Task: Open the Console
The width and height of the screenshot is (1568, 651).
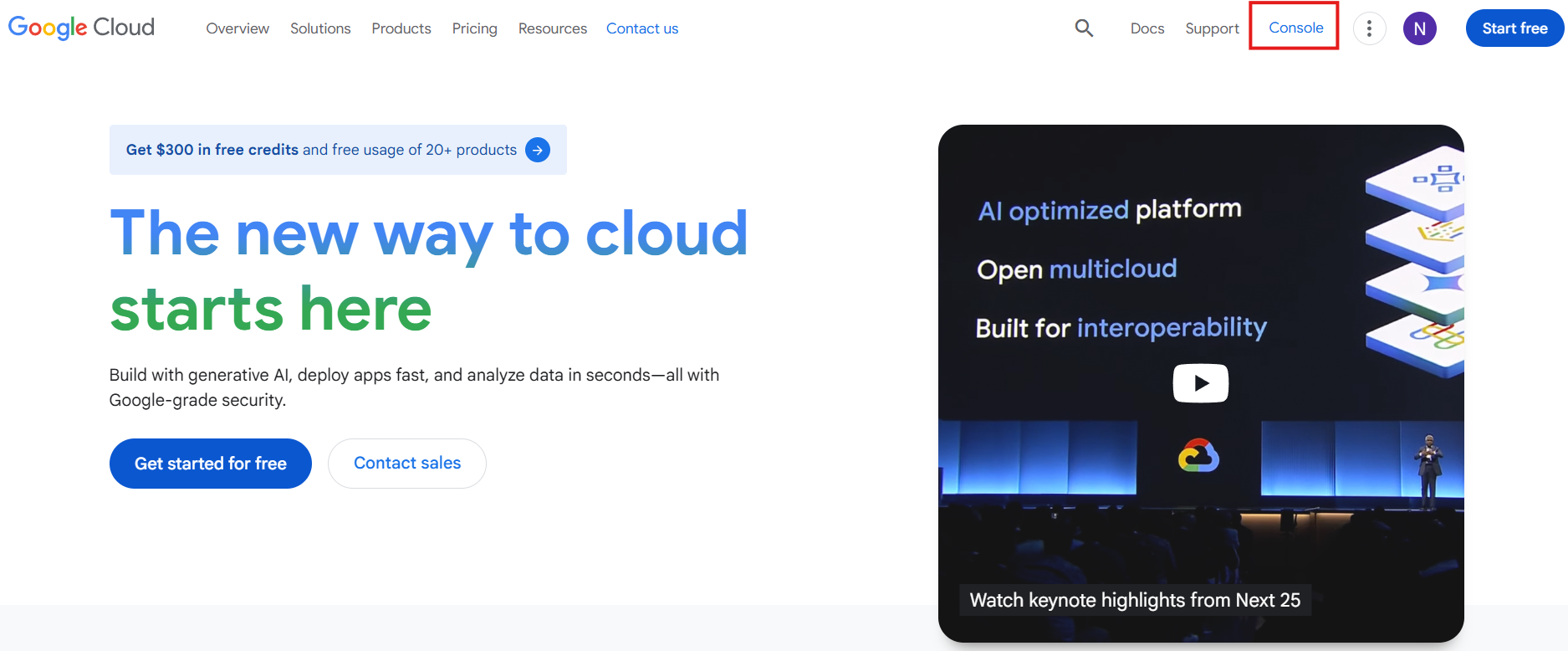Action: [x=1295, y=28]
